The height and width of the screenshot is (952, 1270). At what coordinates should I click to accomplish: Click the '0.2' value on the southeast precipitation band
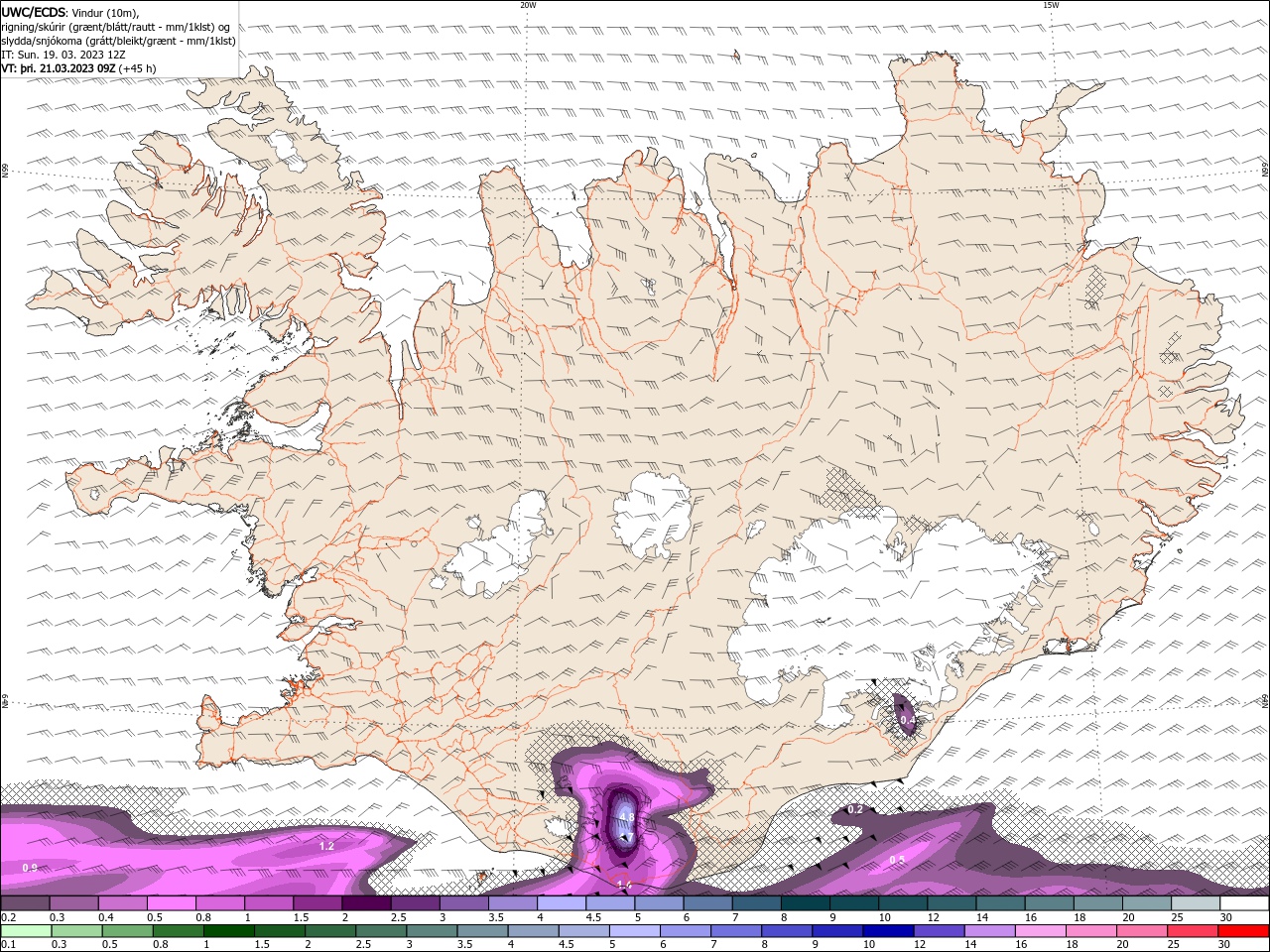(x=855, y=809)
